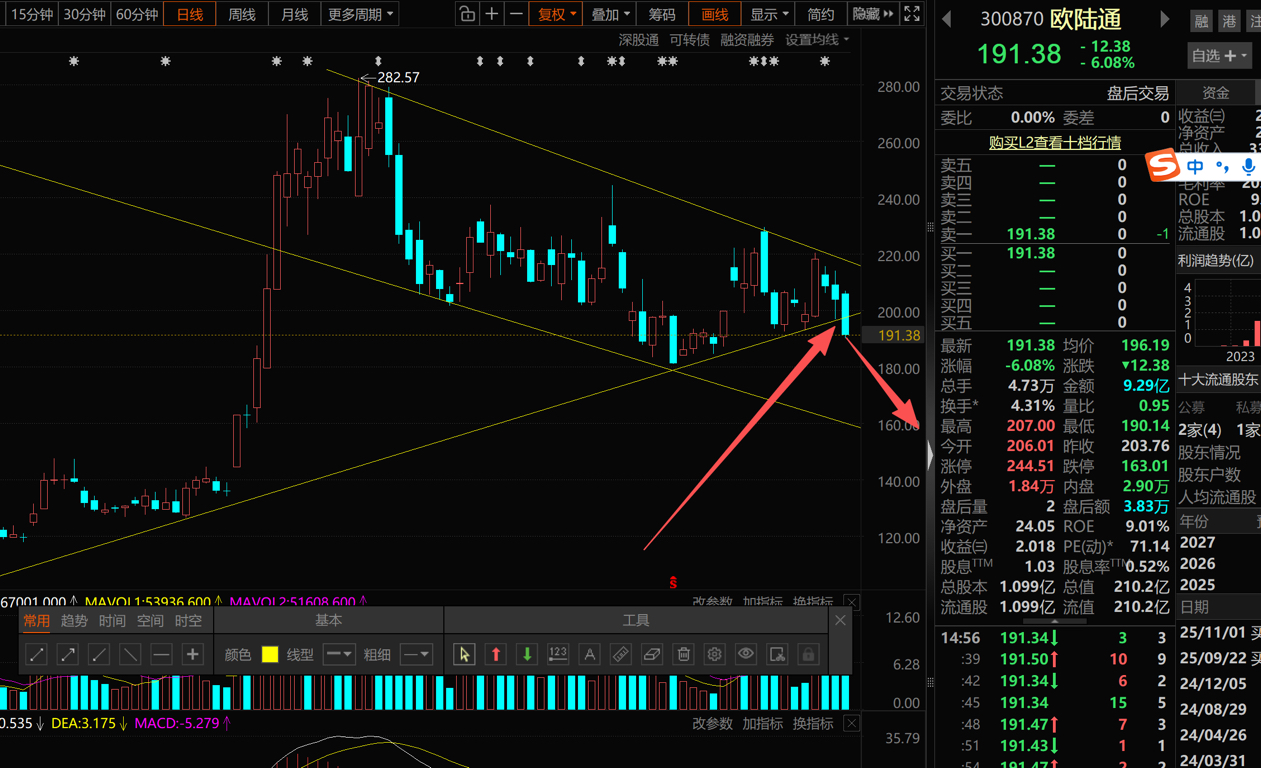
Task: Select the 时空 drawing tools tab
Action: click(188, 621)
